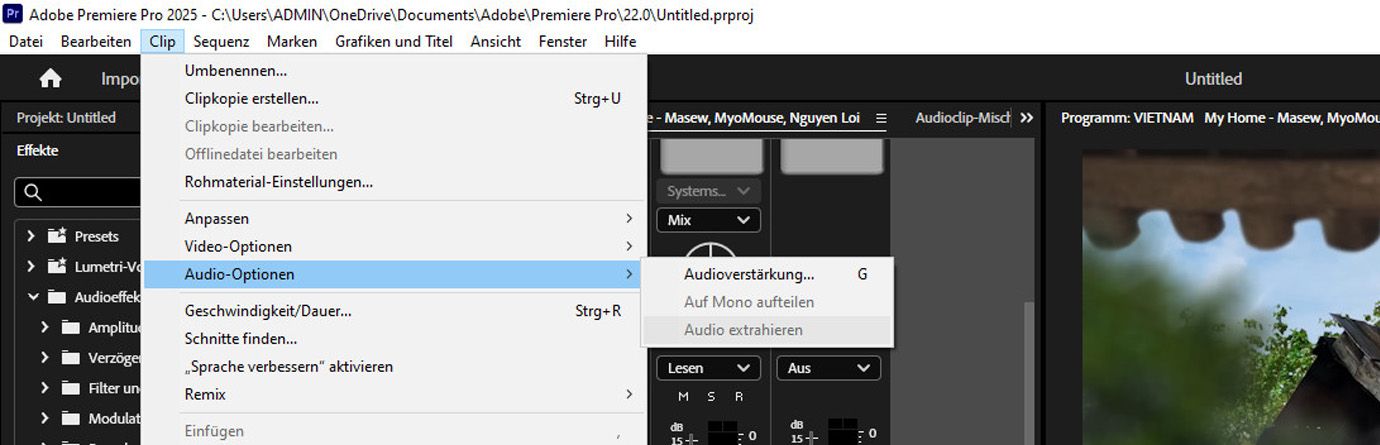
Task: Open the Lesen automation mode dropdown
Action: point(709,368)
